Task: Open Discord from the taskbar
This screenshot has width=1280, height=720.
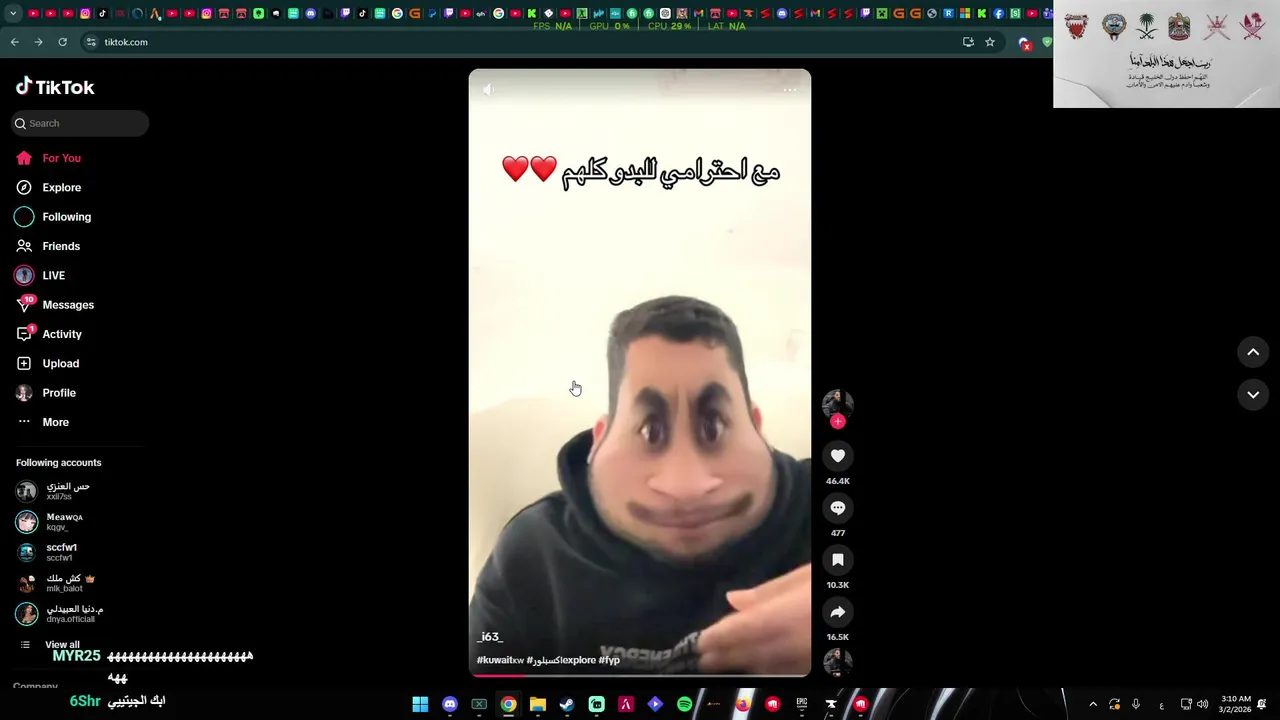Action: (x=450, y=704)
